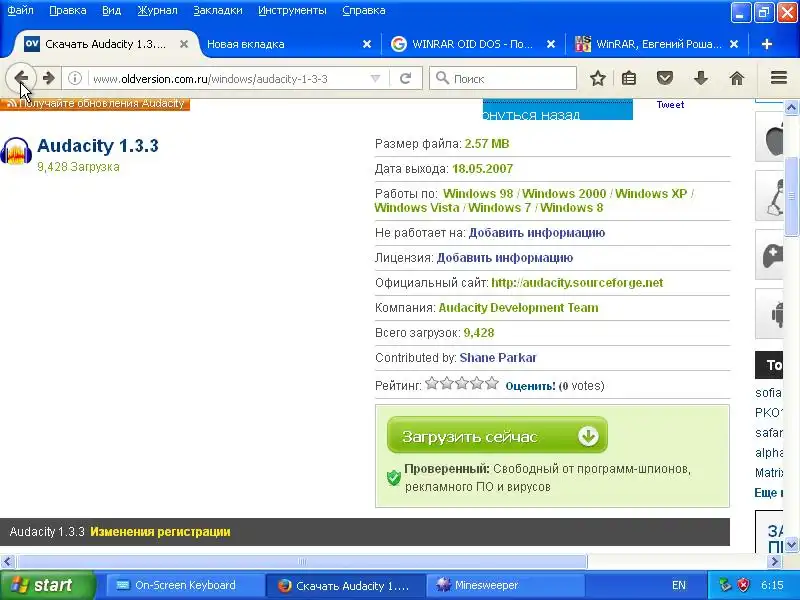
Task: Click the Windows 7 compatibility link
Action: [499, 208]
